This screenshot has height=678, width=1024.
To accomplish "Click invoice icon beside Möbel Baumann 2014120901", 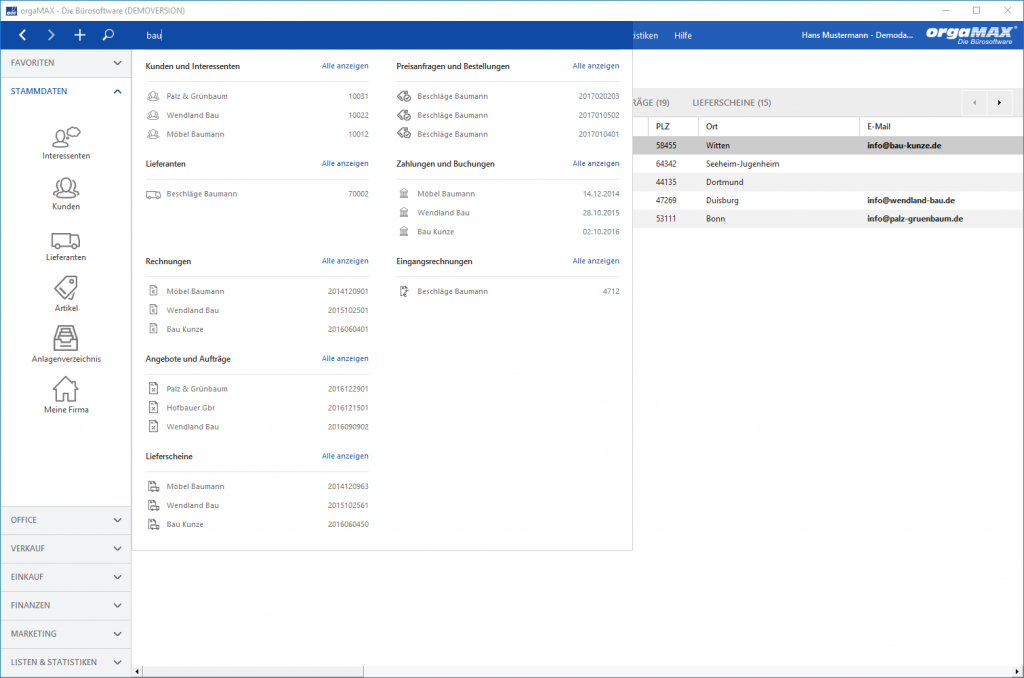I will (x=153, y=291).
